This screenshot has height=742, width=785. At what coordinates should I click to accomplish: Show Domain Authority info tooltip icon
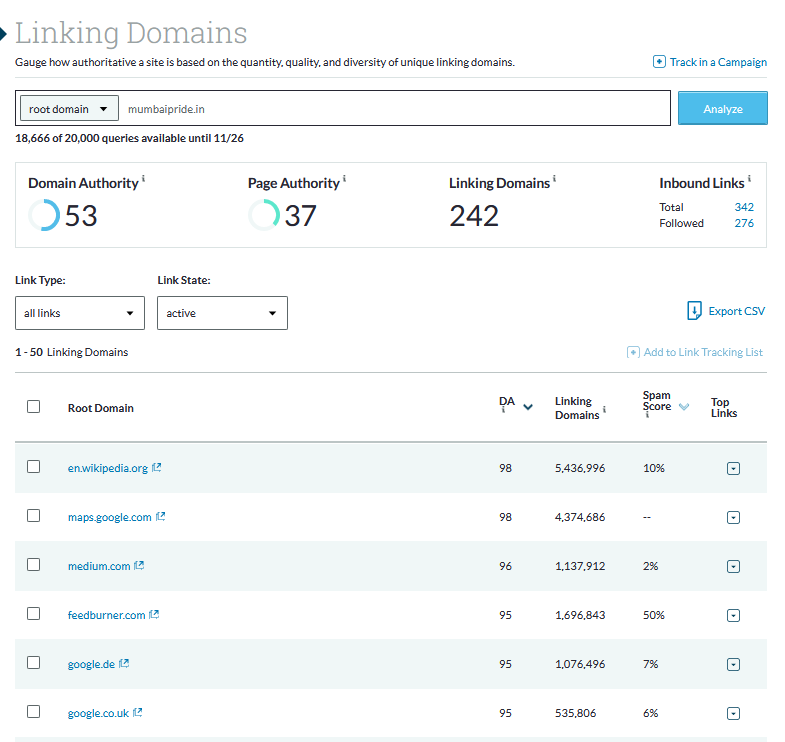[143, 178]
